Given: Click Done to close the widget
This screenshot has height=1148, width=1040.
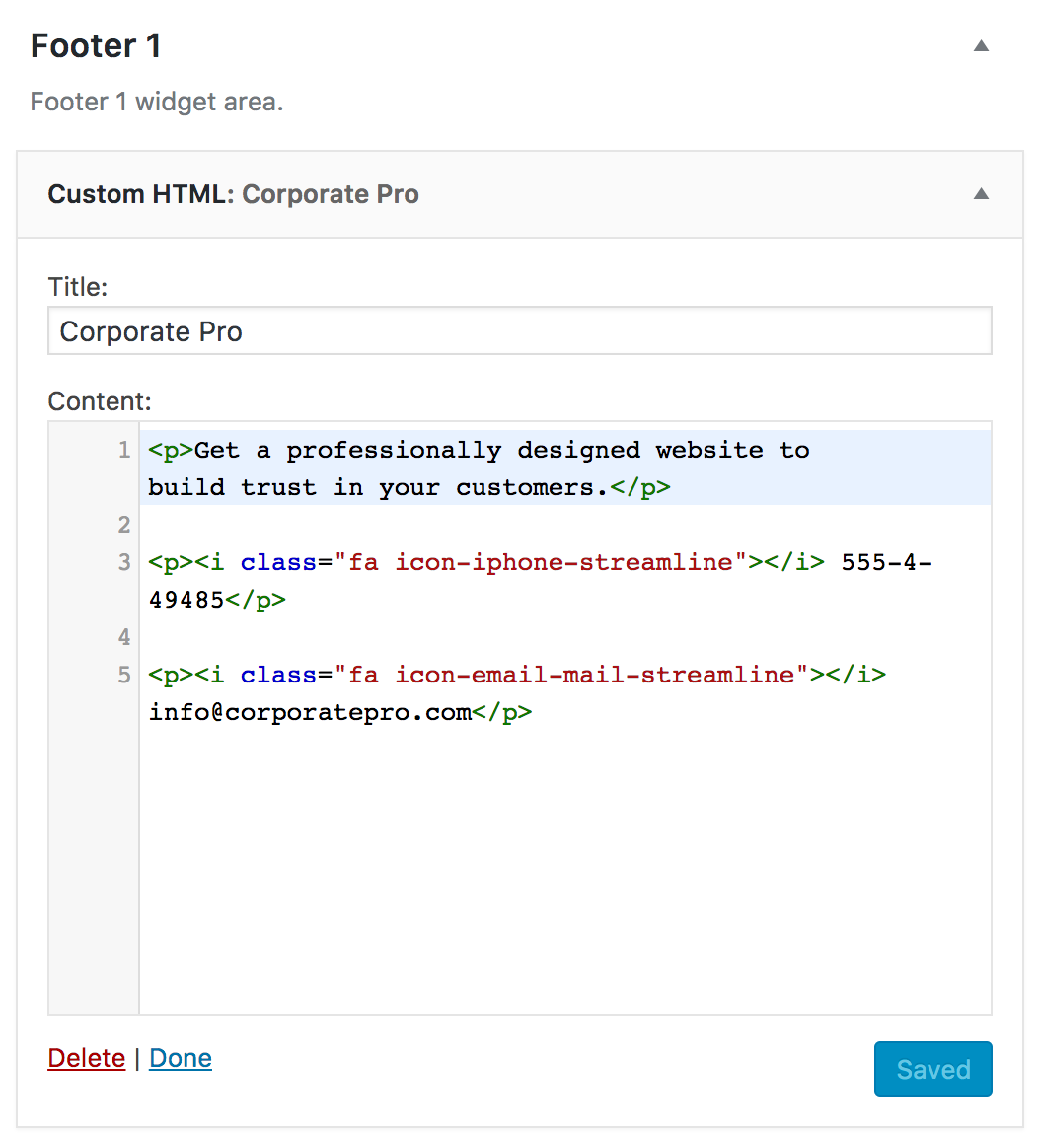Looking at the screenshot, I should coord(180,1057).
